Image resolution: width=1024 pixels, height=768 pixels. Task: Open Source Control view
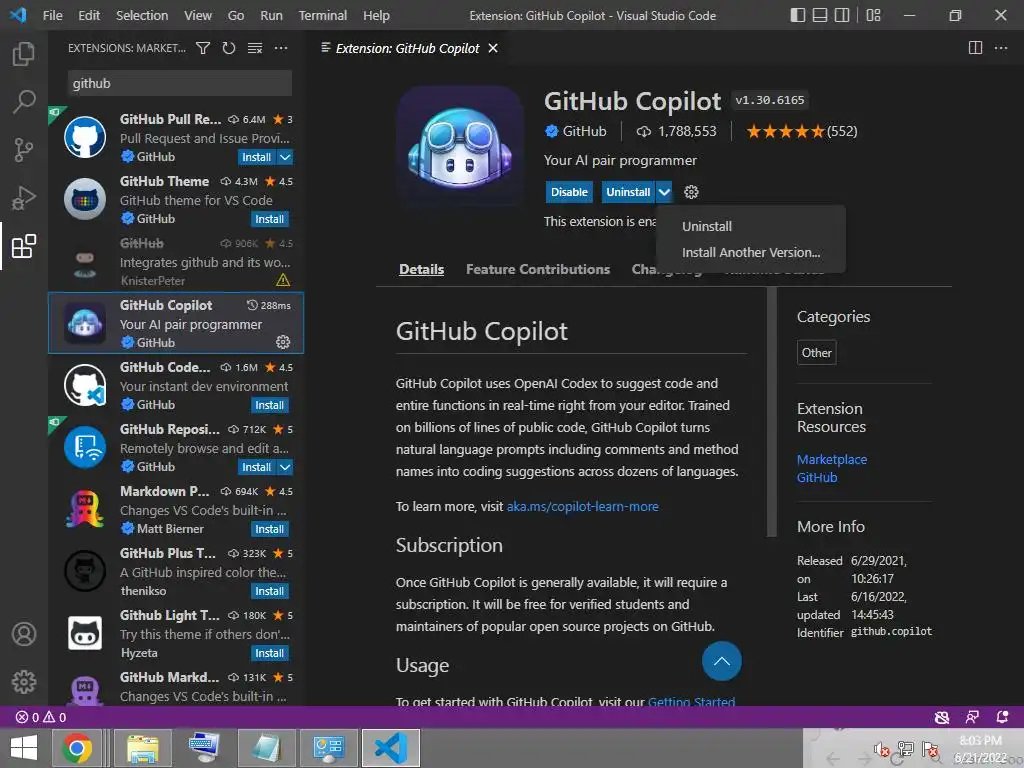[24, 150]
